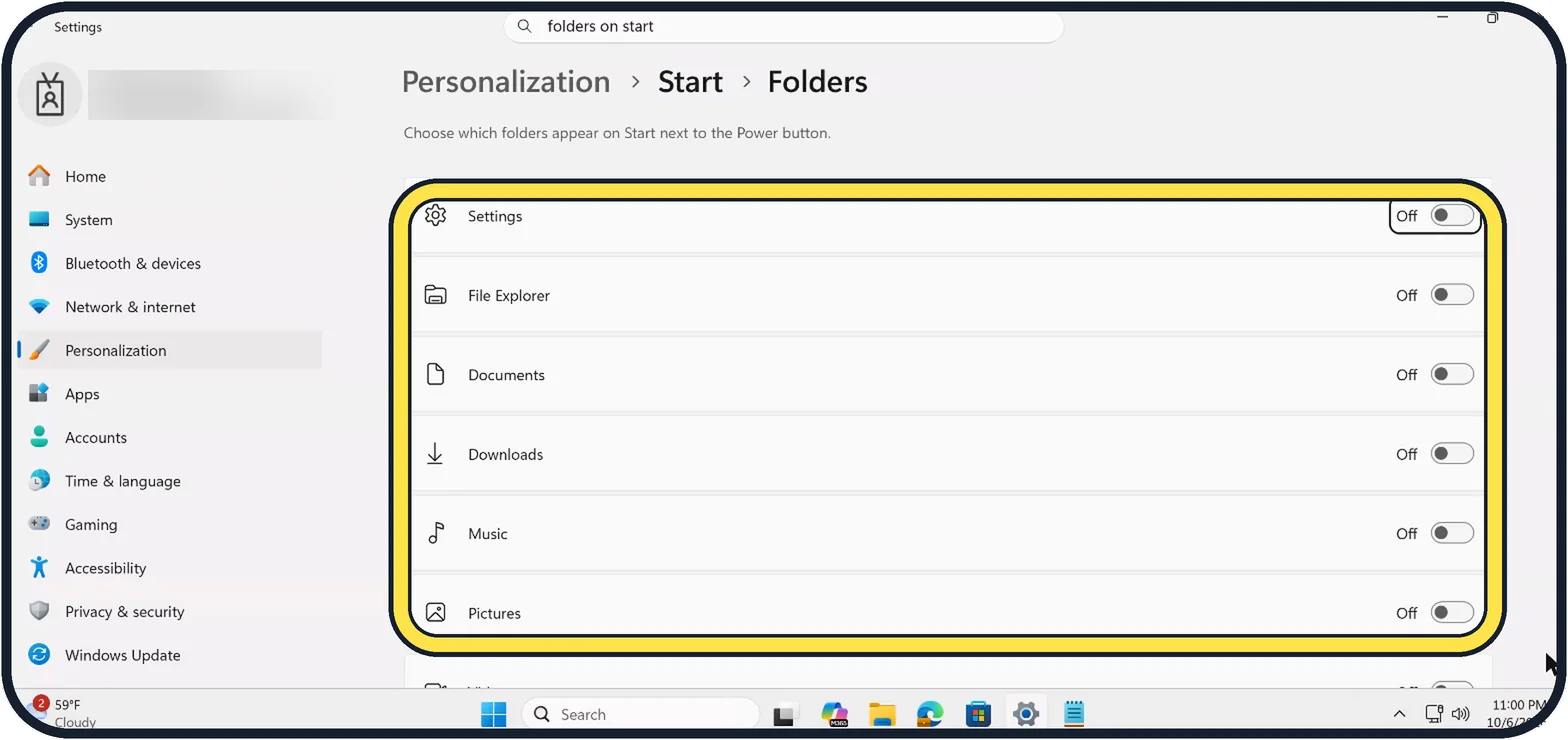Turn on the Downloads toggle
Viewport: 1568px width, 740px height.
tap(1452, 454)
